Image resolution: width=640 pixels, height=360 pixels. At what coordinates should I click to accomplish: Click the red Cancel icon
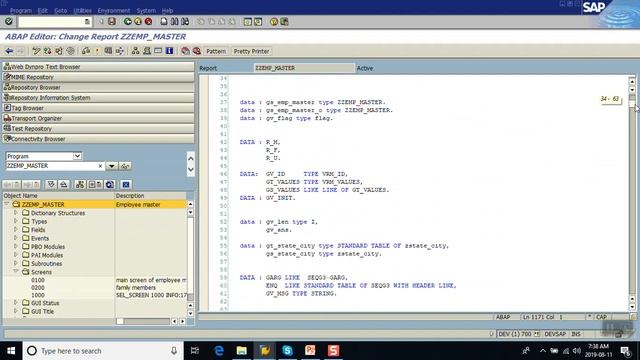coord(149,21)
